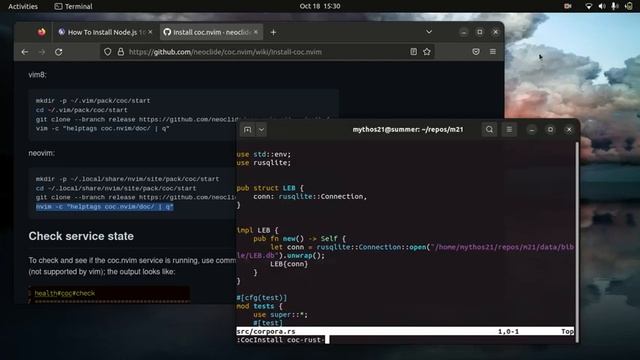Open the battery power icon

[629, 6]
